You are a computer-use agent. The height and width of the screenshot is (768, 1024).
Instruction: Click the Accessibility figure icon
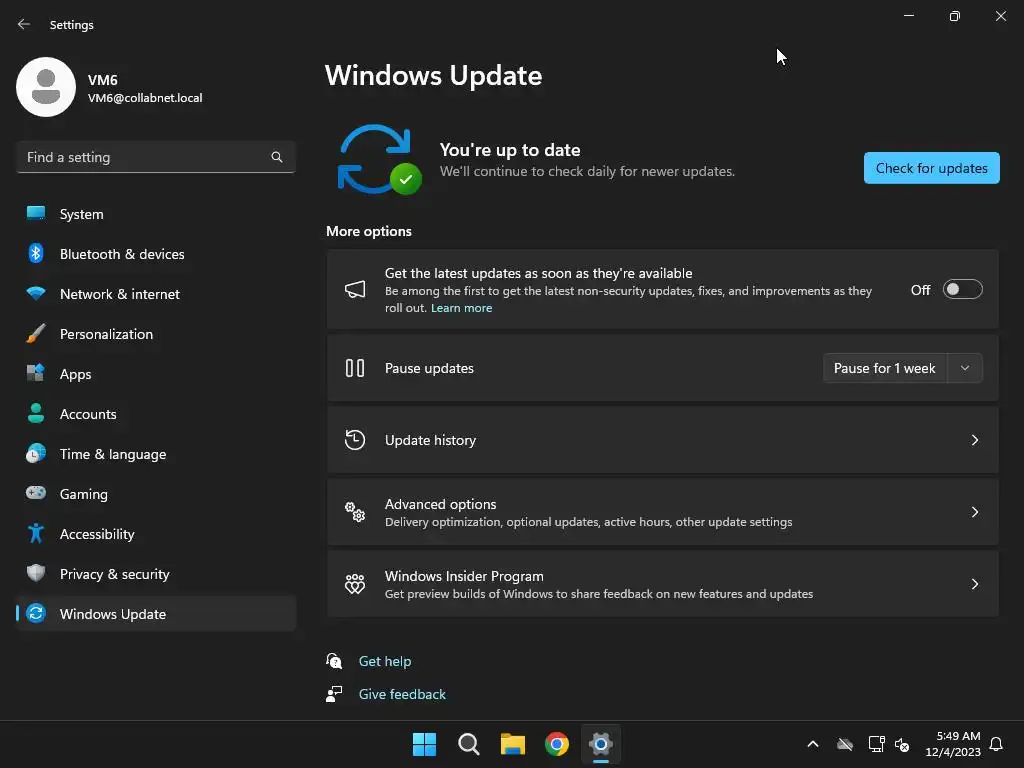point(36,534)
